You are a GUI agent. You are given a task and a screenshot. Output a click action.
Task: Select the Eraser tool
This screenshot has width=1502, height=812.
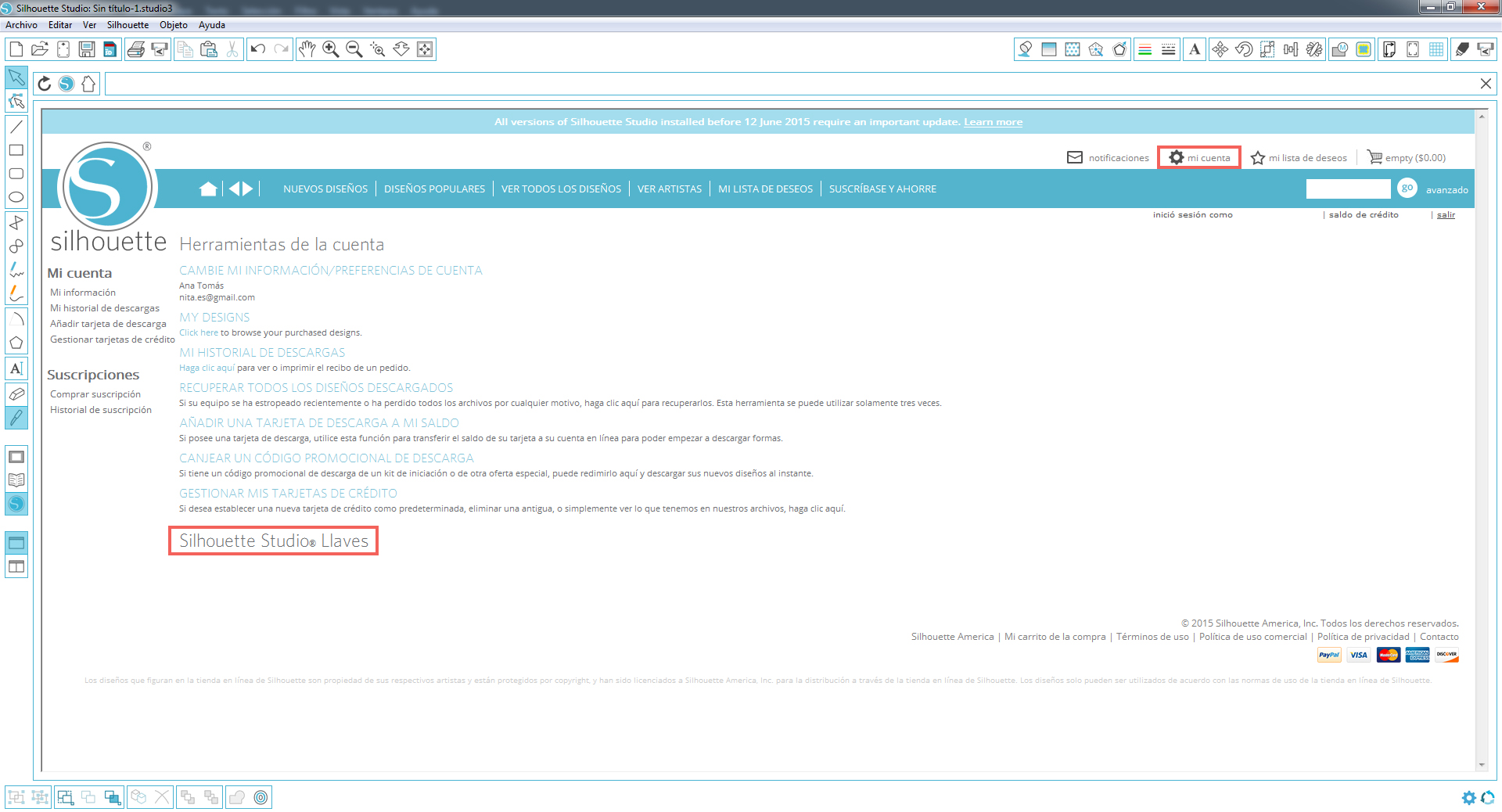pos(16,394)
